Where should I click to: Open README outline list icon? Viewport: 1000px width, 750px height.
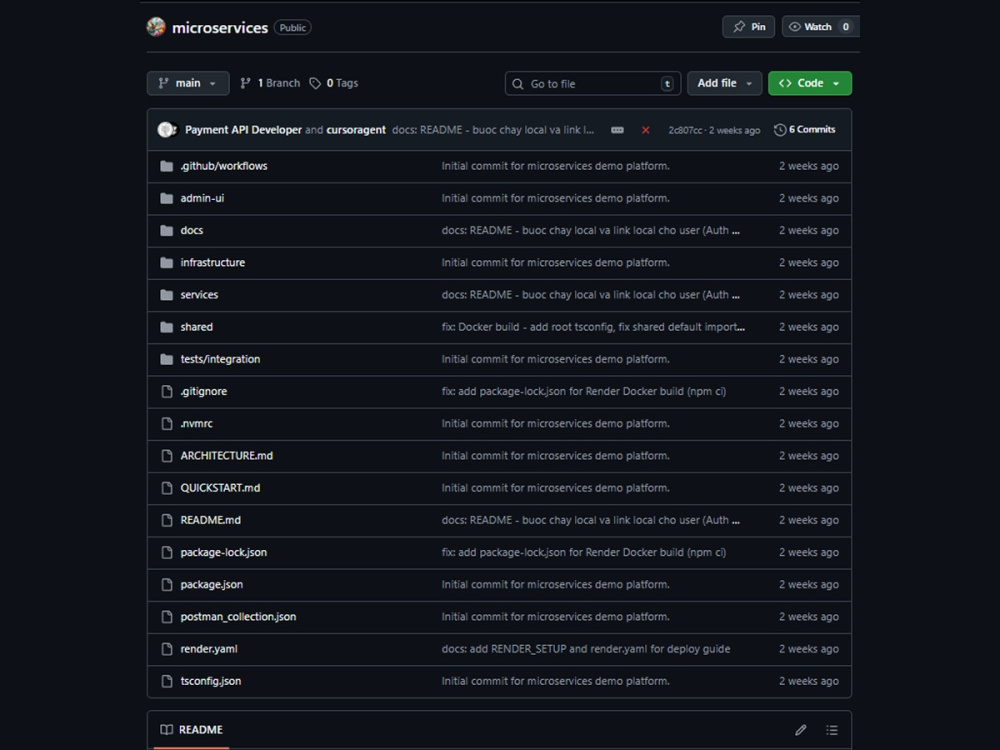tap(832, 730)
